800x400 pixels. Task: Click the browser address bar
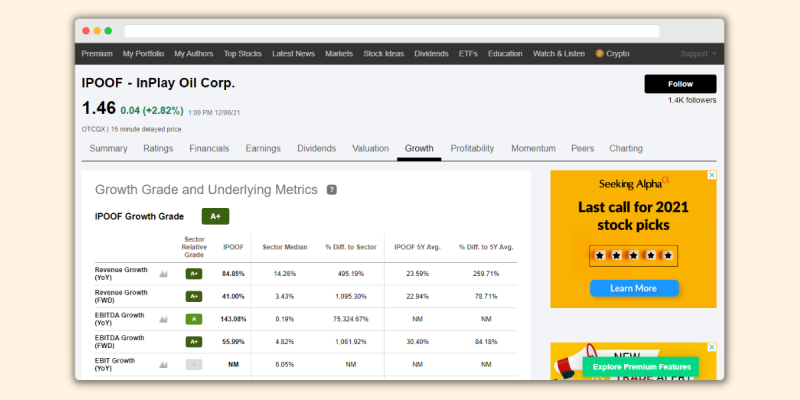coord(392,31)
